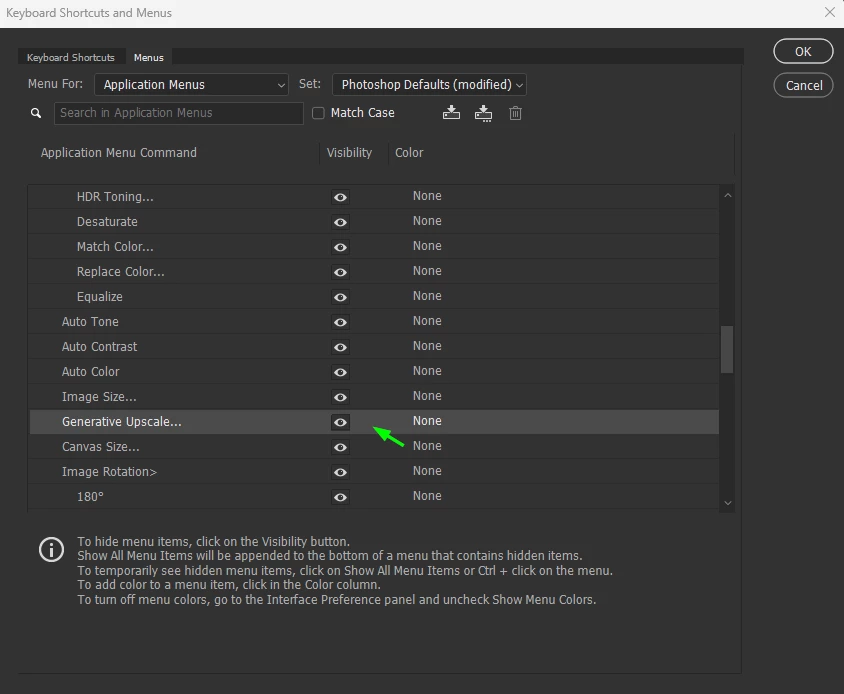
Task: Click the Visibility column header
Action: click(x=349, y=153)
